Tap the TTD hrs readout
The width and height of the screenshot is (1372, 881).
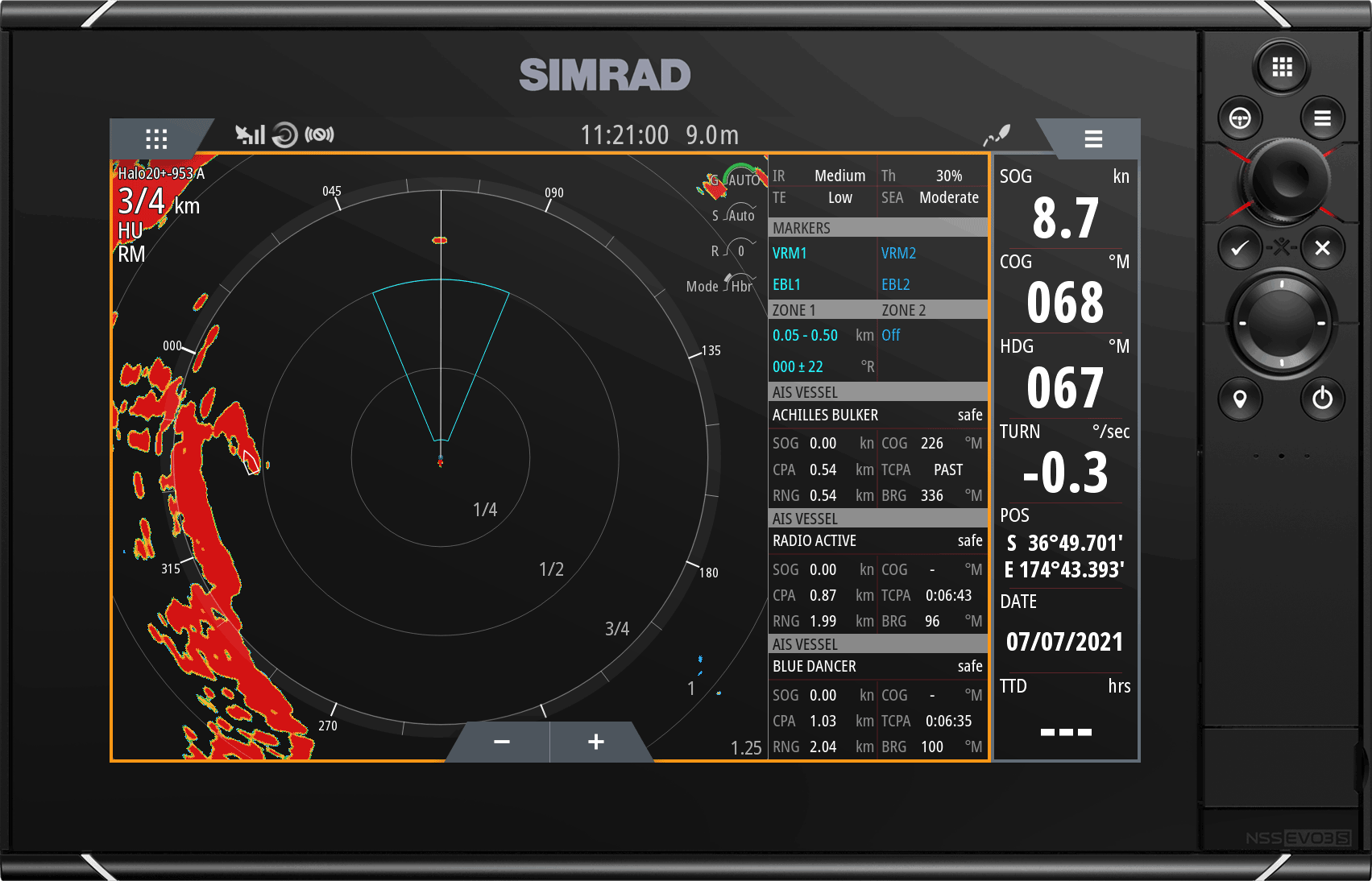coord(1065,714)
